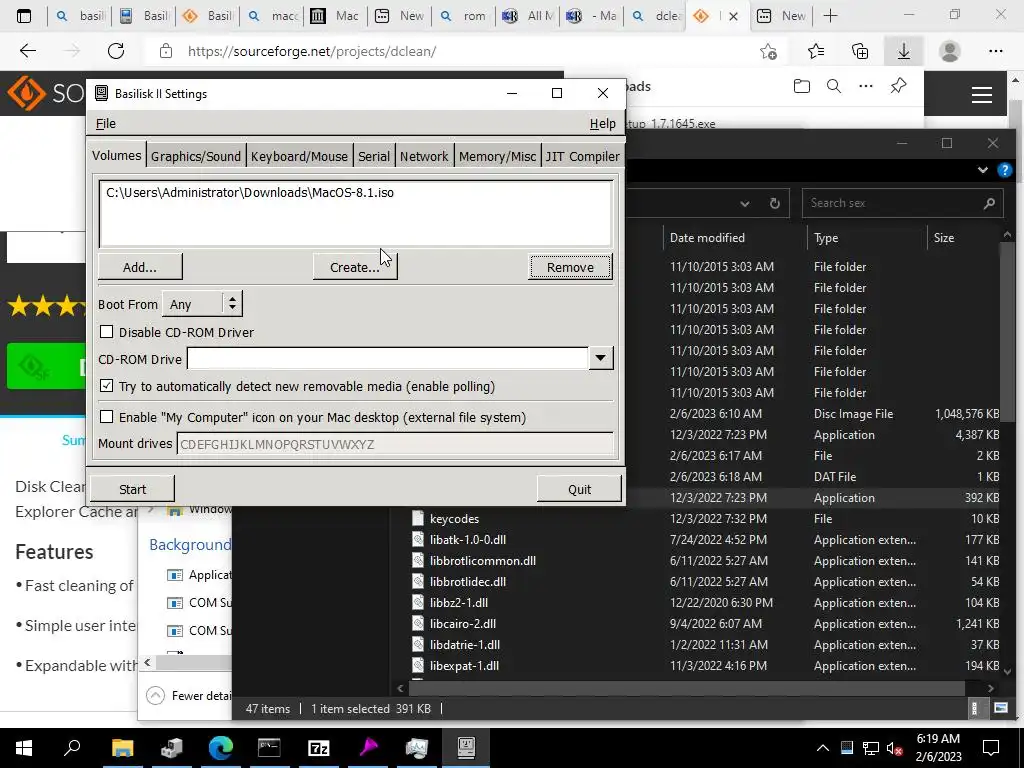Open File Explorer from taskbar
1024x768 pixels.
(122, 748)
